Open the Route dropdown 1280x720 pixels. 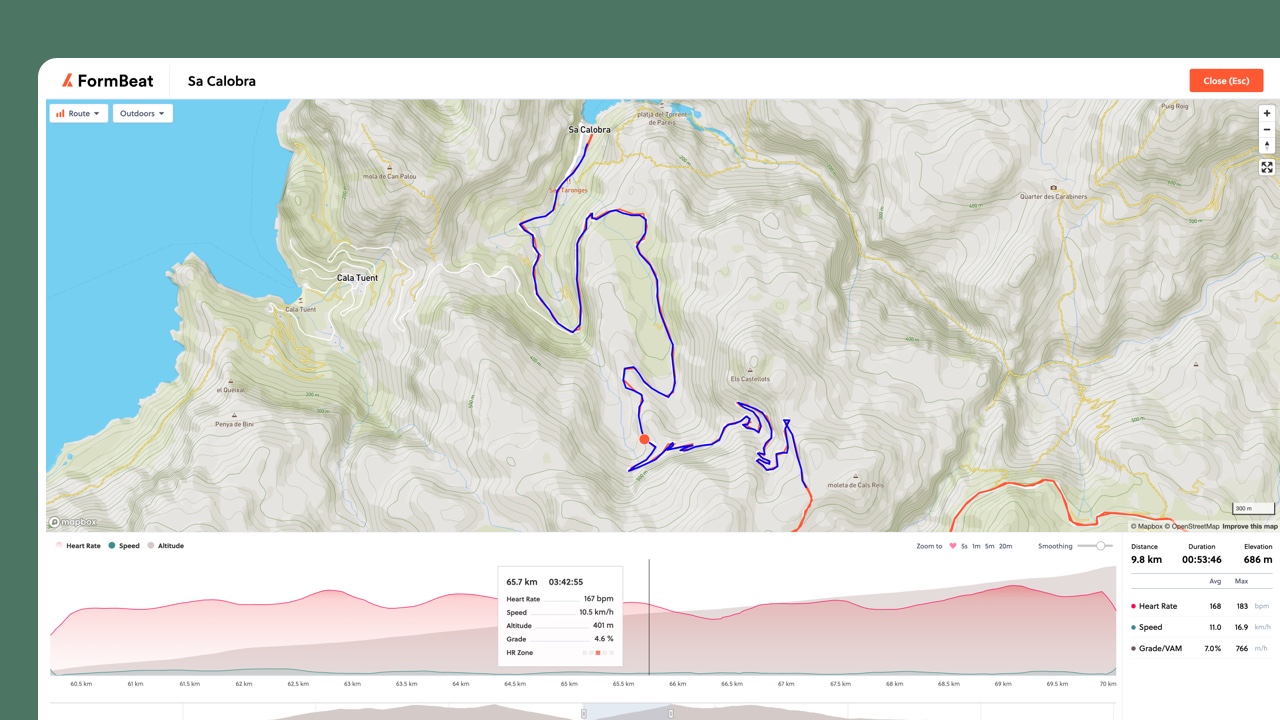point(78,114)
